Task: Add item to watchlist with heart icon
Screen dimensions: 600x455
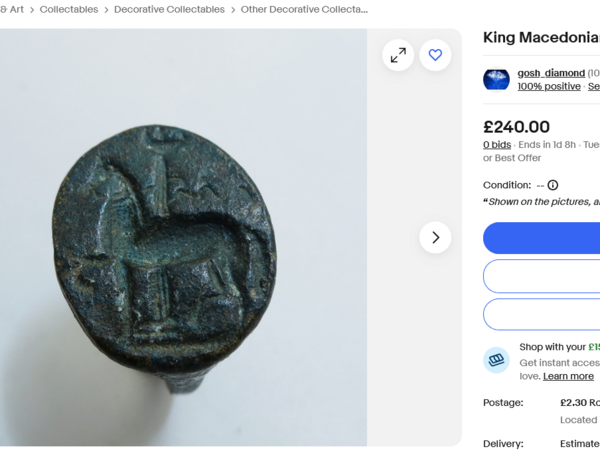Action: click(435, 55)
